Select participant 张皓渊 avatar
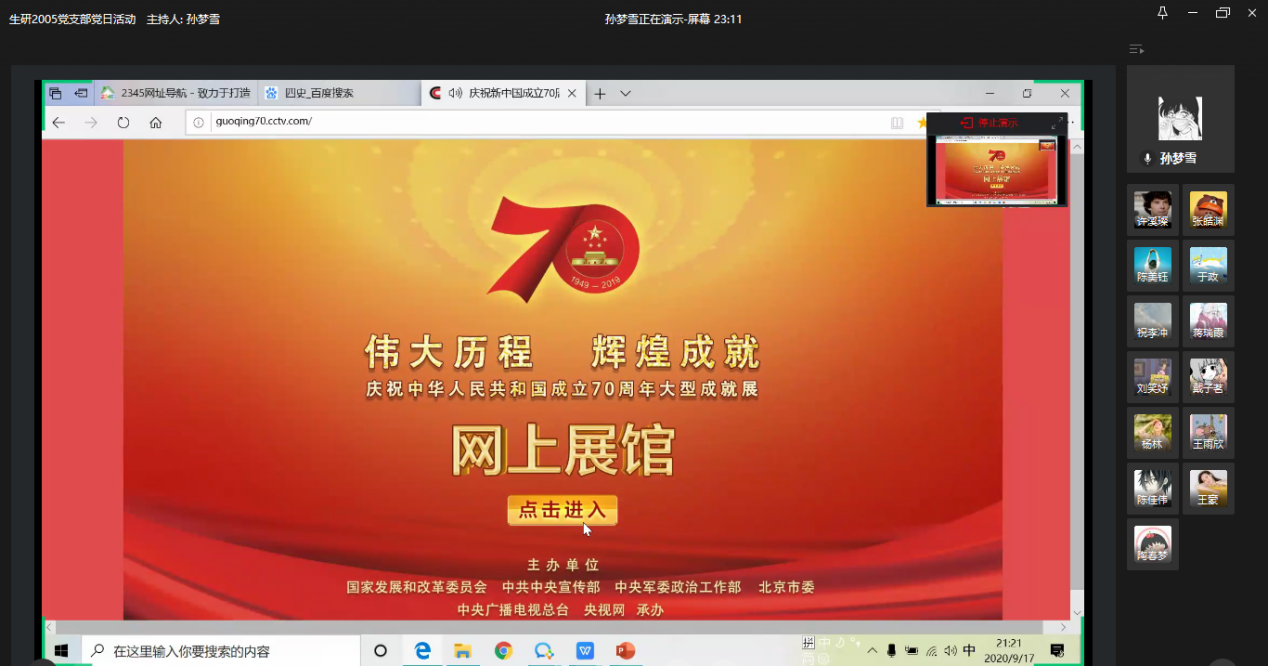The height and width of the screenshot is (666, 1268). point(1208,209)
